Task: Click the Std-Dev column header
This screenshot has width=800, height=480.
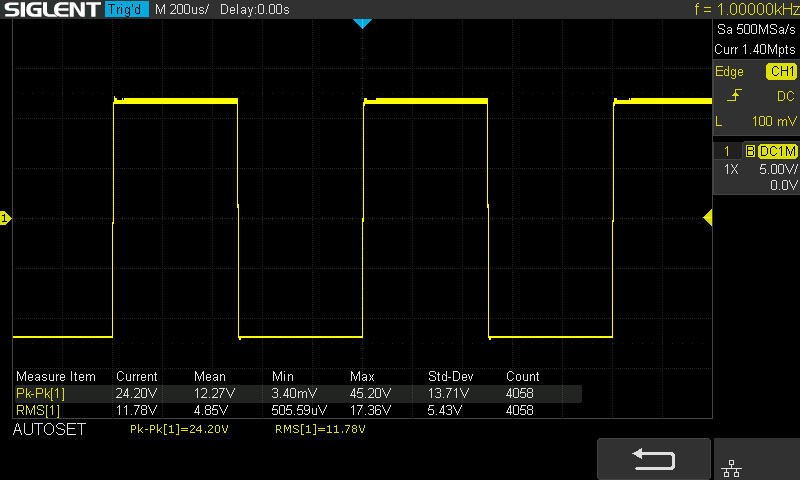Action: click(451, 376)
